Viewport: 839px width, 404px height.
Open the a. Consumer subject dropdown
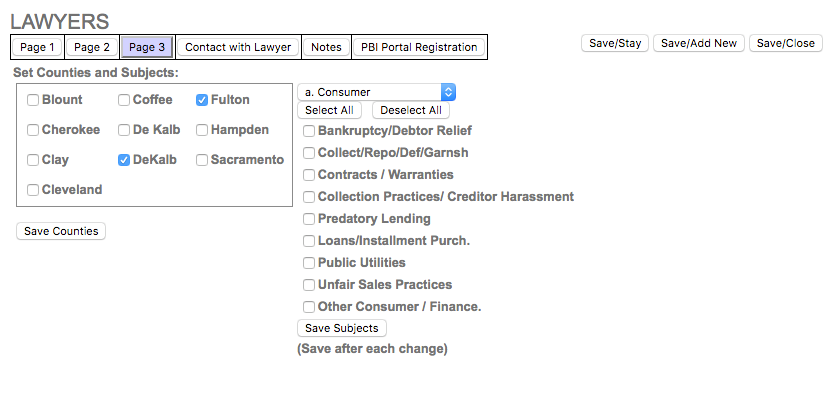point(377,92)
